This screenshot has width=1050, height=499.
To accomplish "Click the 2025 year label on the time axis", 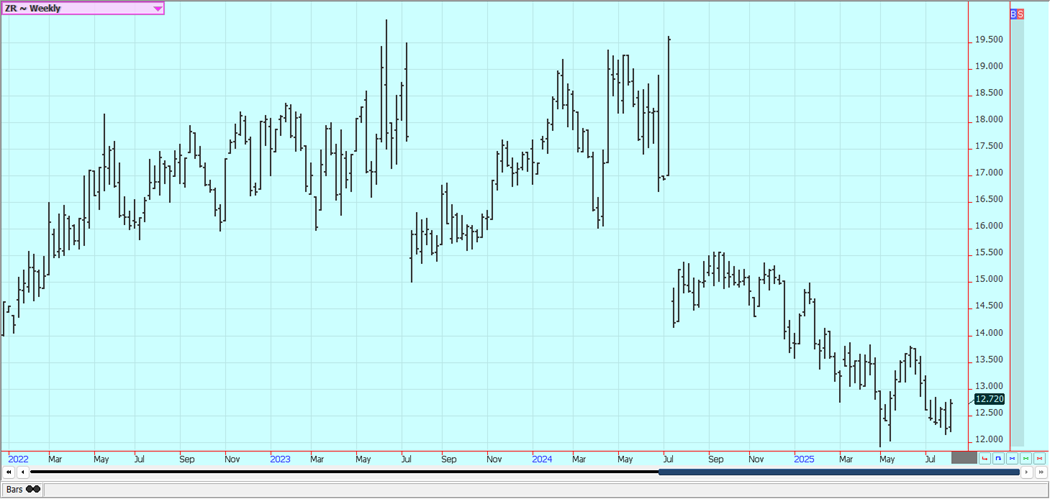I will (804, 459).
